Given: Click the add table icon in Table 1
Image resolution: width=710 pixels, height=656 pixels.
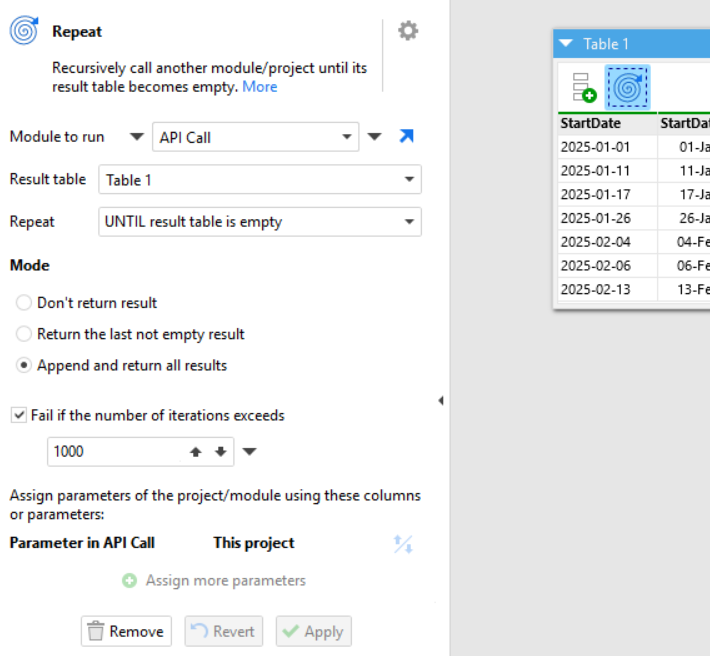Looking at the screenshot, I should [x=584, y=88].
